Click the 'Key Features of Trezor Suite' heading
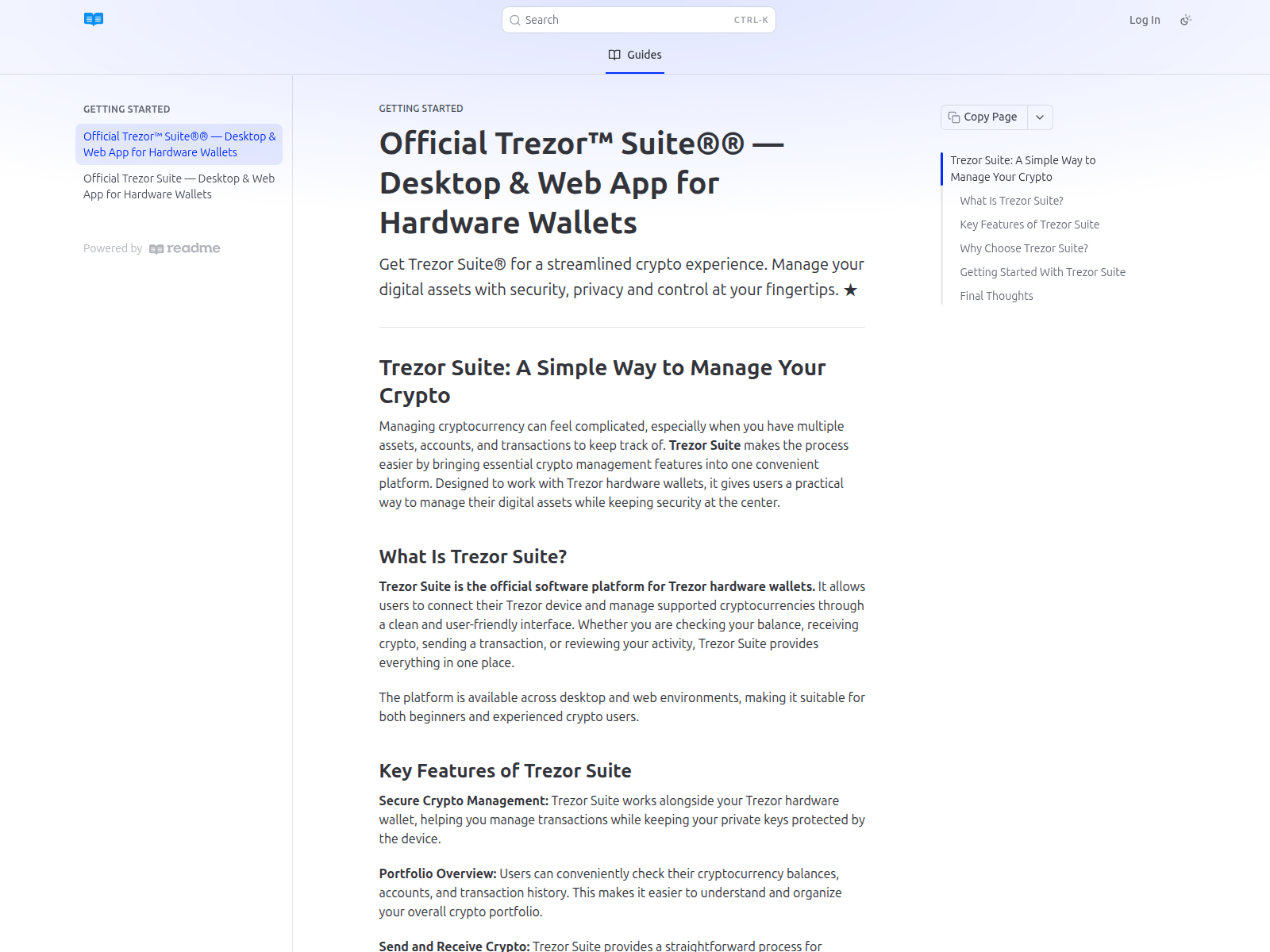Screen dimensions: 1270x952 click(506, 771)
